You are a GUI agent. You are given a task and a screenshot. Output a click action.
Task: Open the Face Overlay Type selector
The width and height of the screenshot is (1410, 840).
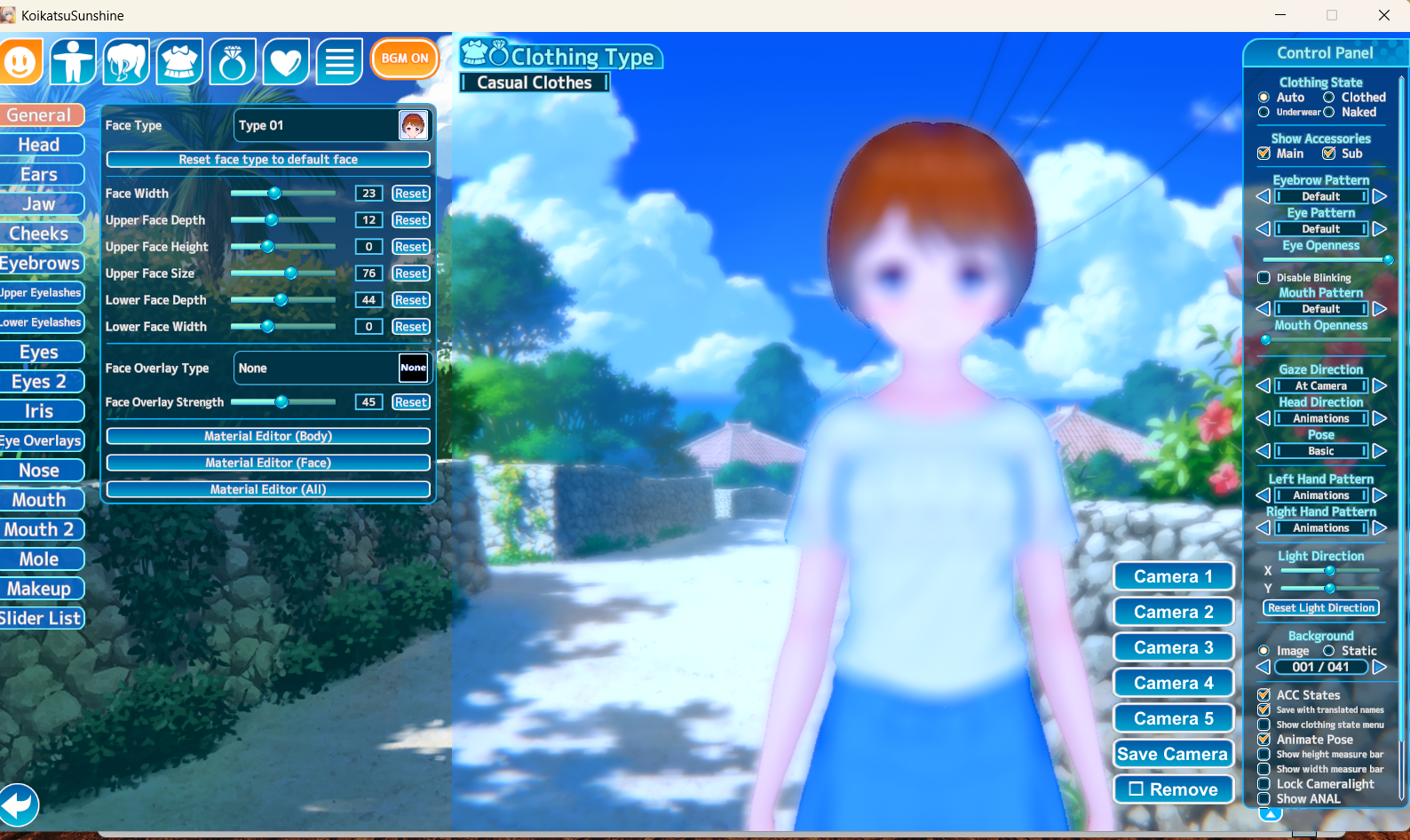tap(332, 368)
